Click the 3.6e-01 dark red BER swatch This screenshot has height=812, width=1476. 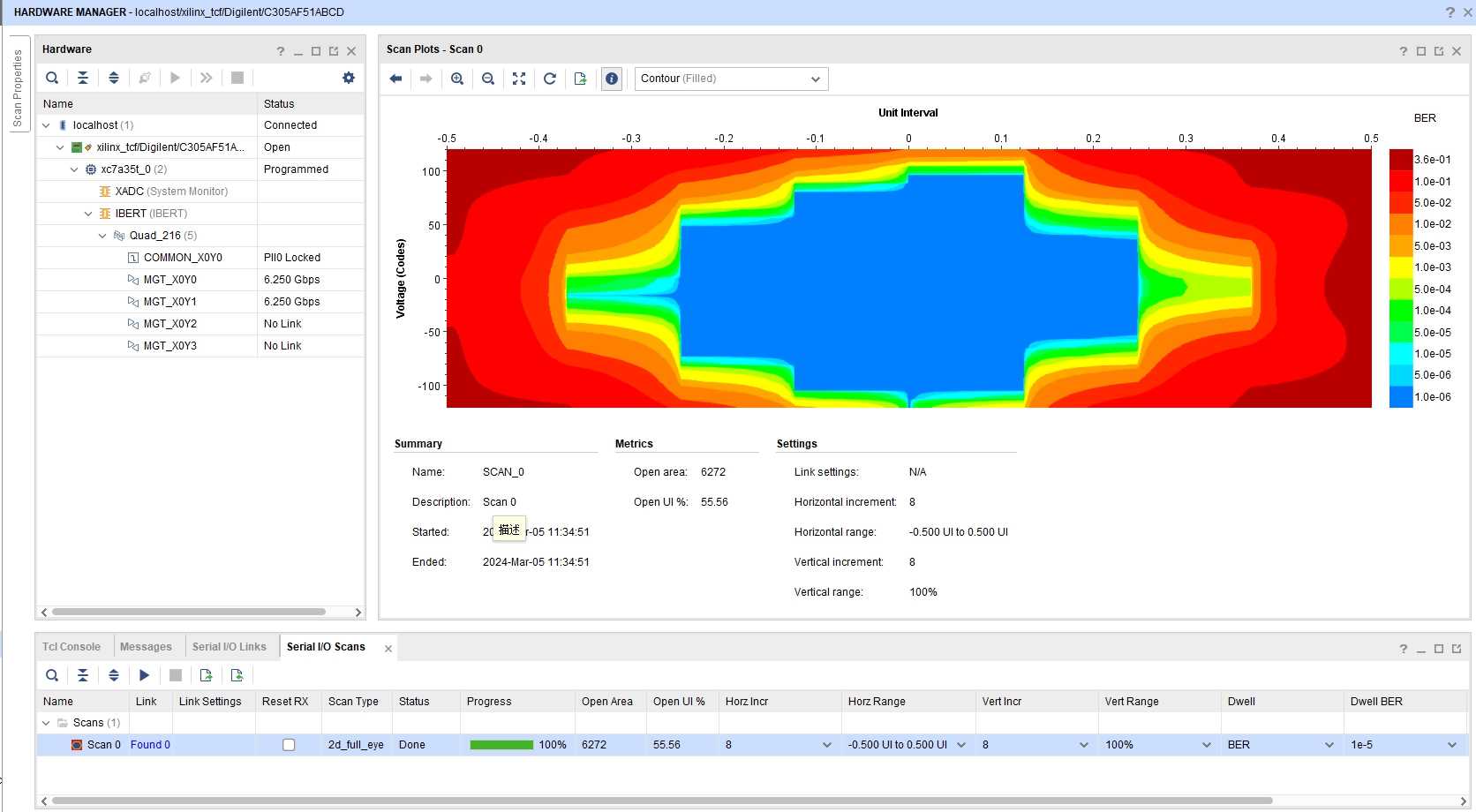coord(1401,160)
